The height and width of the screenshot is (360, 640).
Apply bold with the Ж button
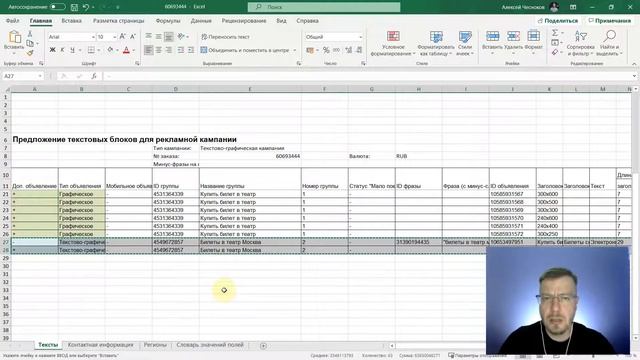52,50
